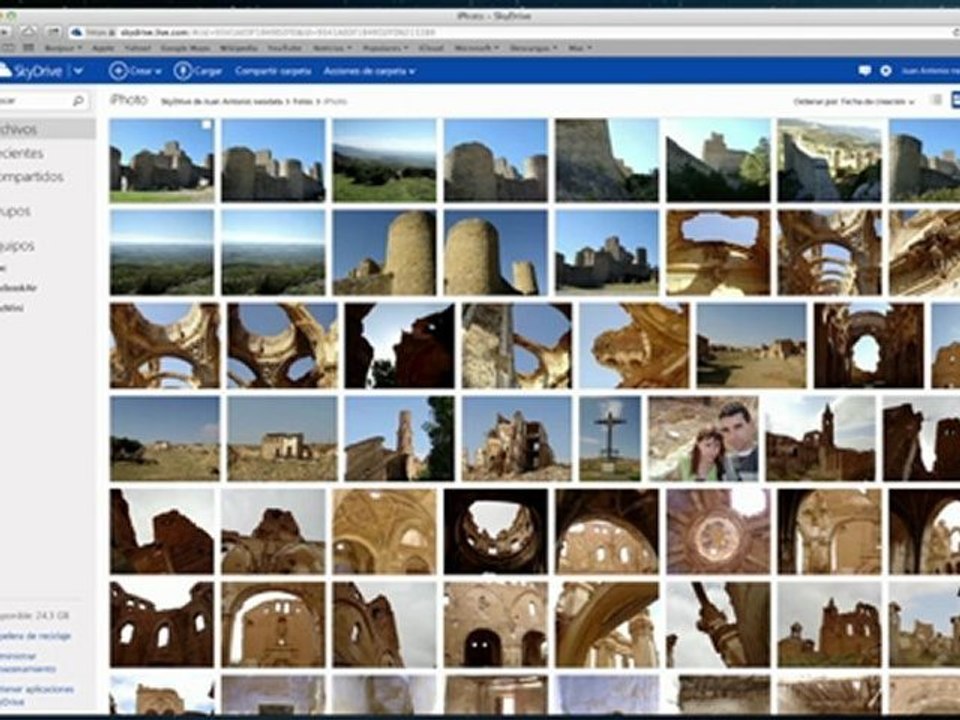Select Grupos in the sidebar
The width and height of the screenshot is (960, 720).
[x=15, y=211]
